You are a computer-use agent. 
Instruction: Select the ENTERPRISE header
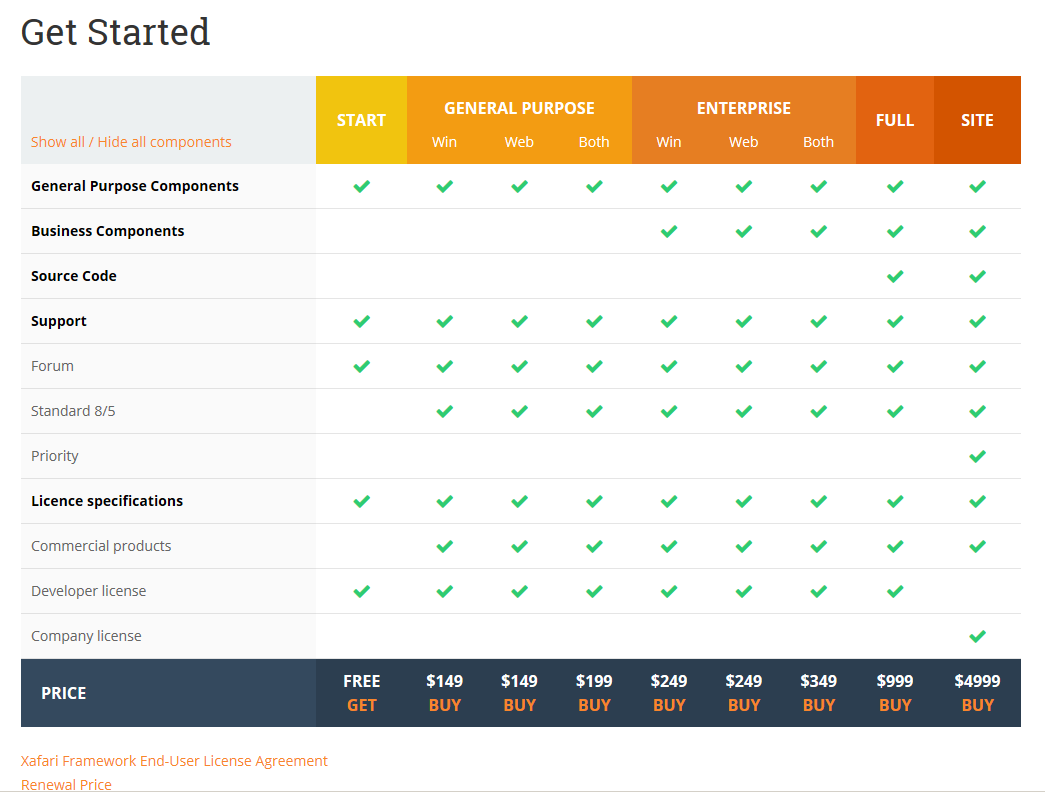click(744, 108)
